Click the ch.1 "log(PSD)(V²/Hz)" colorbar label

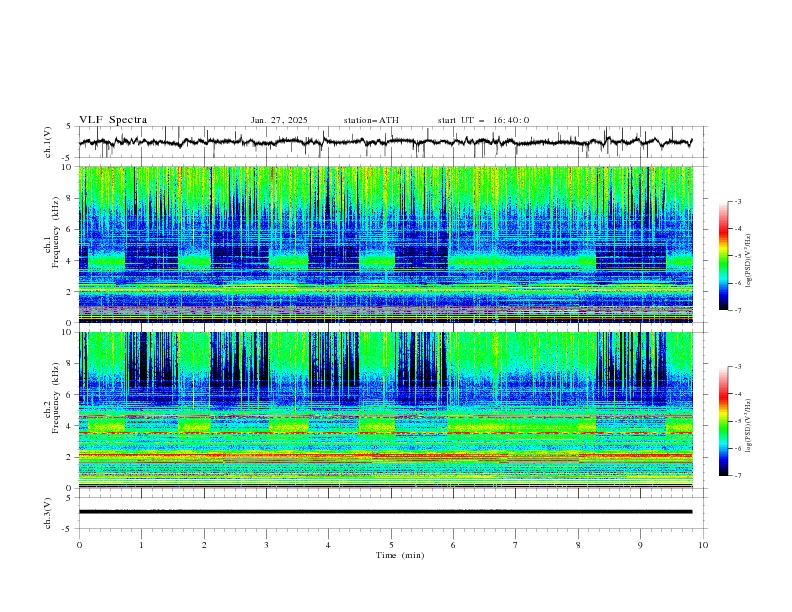tap(748, 261)
